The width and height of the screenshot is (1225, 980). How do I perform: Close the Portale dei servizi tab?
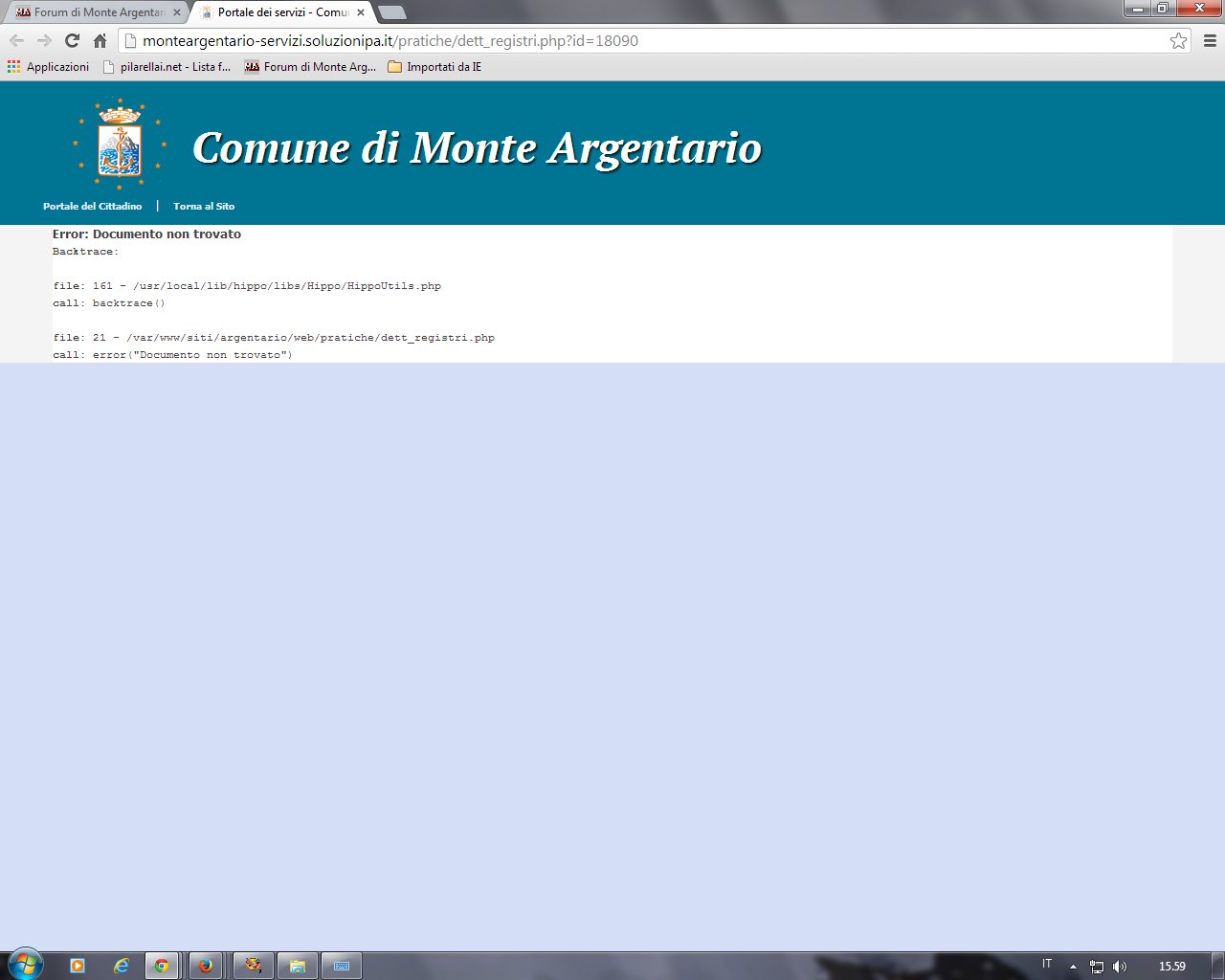(x=361, y=12)
